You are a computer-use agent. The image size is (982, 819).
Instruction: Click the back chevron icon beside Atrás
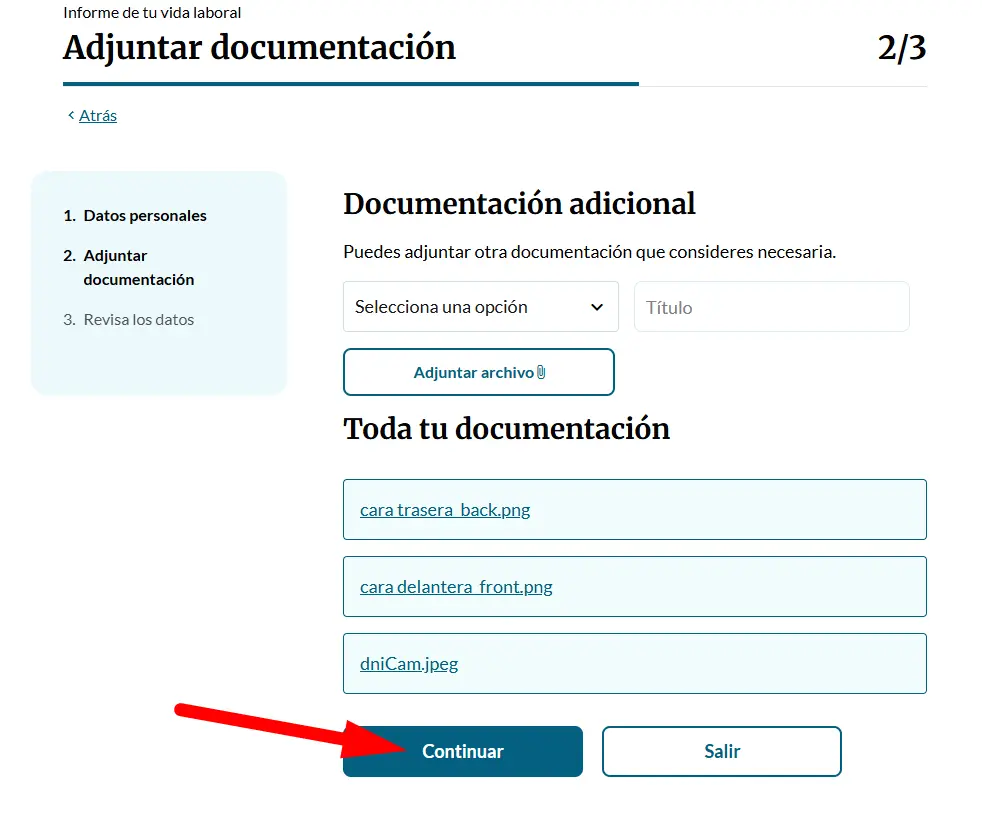tap(71, 115)
